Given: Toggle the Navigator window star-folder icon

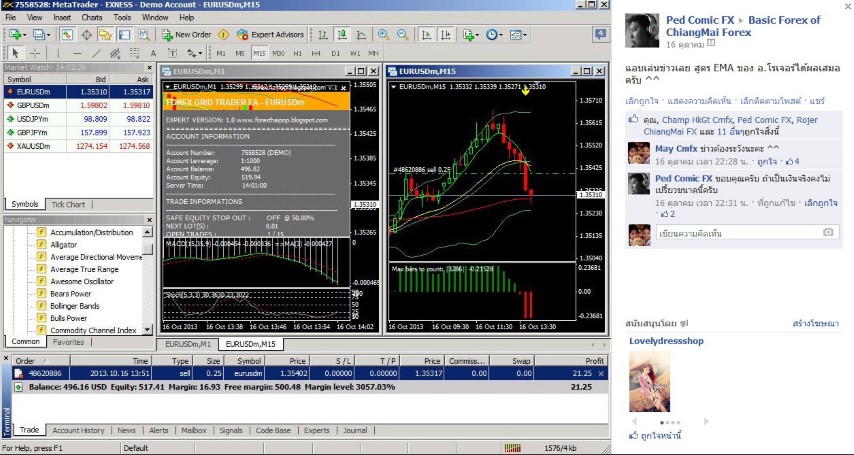Looking at the screenshot, I should click(x=105, y=34).
